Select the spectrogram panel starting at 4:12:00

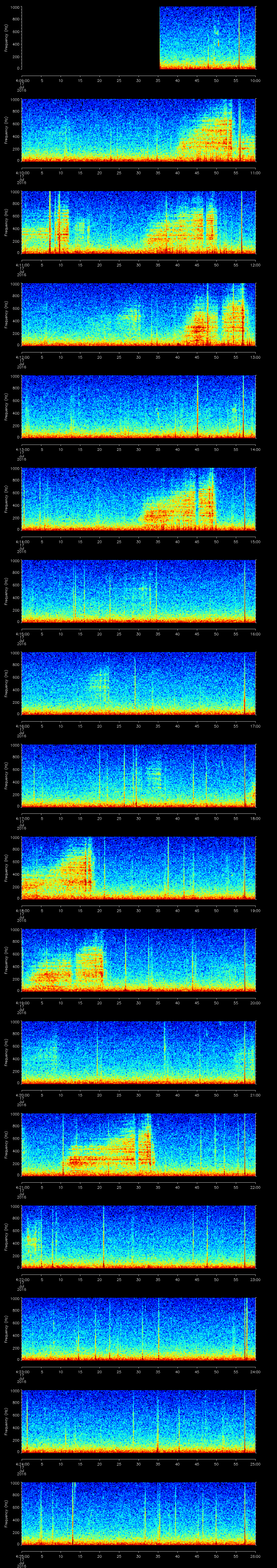139,315
